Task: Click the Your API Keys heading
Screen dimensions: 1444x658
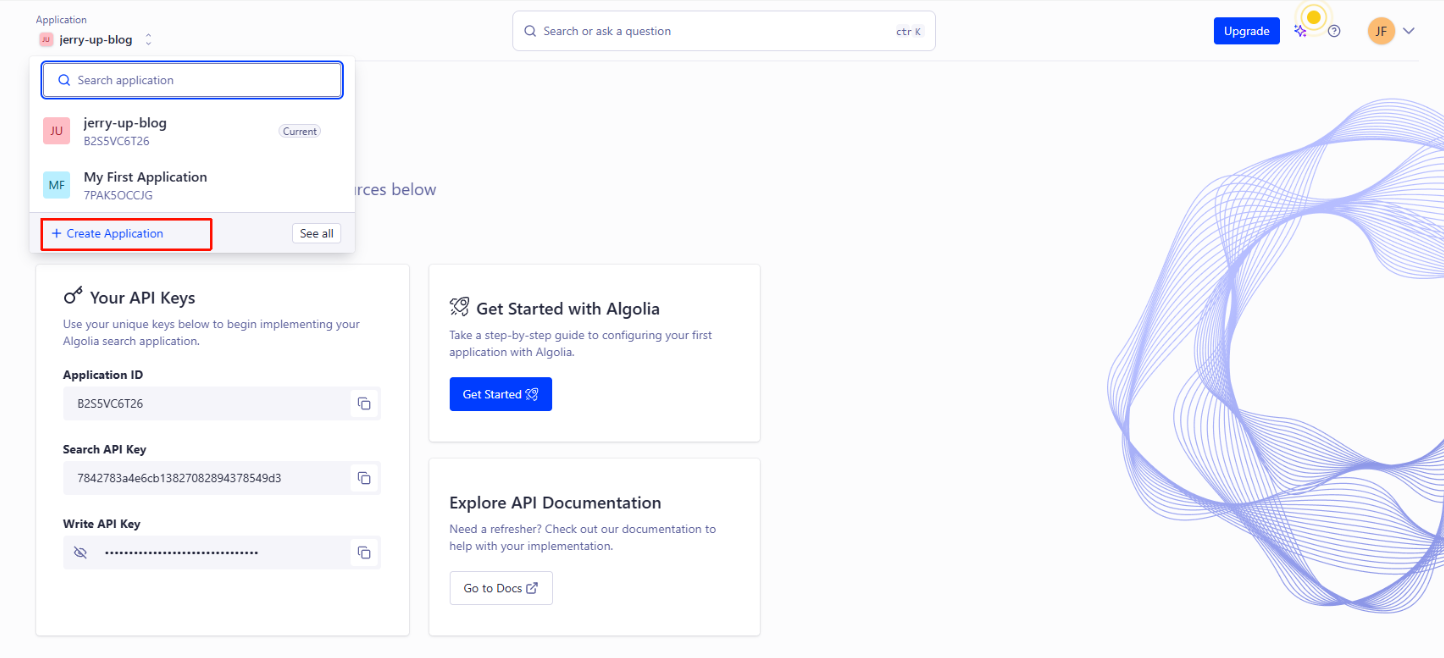Action: click(x=143, y=297)
